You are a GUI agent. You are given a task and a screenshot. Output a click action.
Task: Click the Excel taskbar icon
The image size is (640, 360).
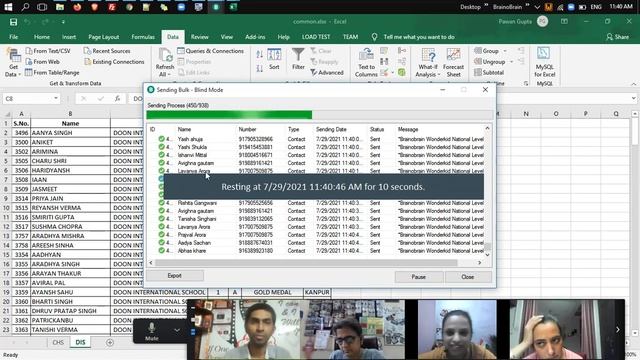[x=233, y=7]
